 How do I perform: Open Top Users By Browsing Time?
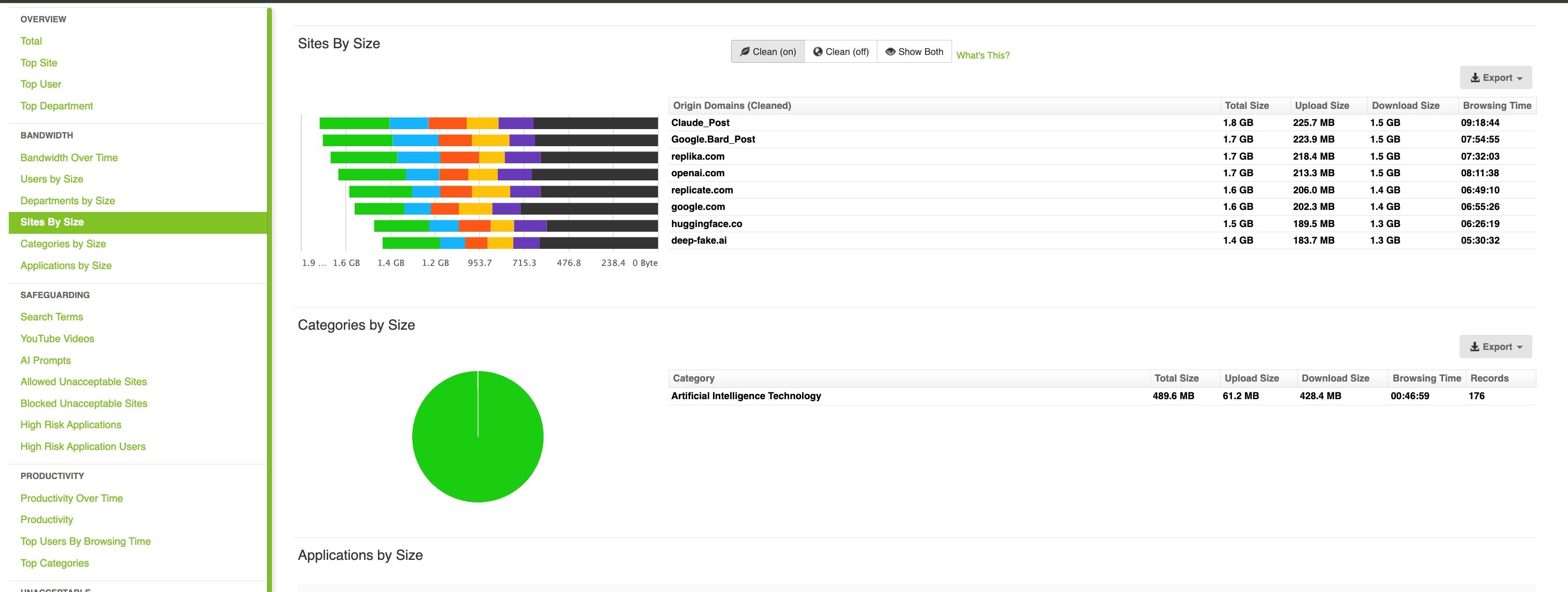[x=85, y=540]
